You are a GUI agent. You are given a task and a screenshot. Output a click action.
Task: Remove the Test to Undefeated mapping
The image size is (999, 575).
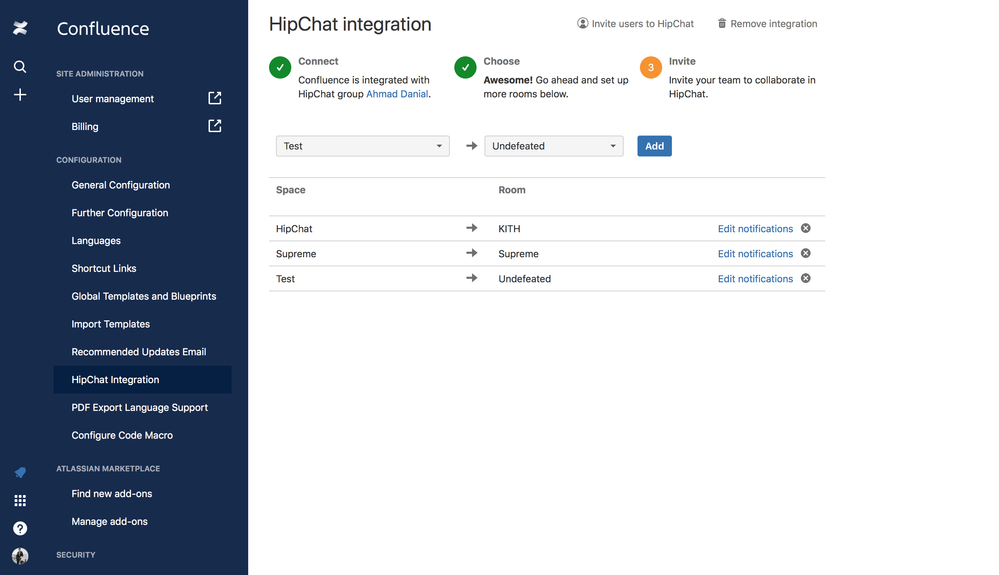coord(806,278)
